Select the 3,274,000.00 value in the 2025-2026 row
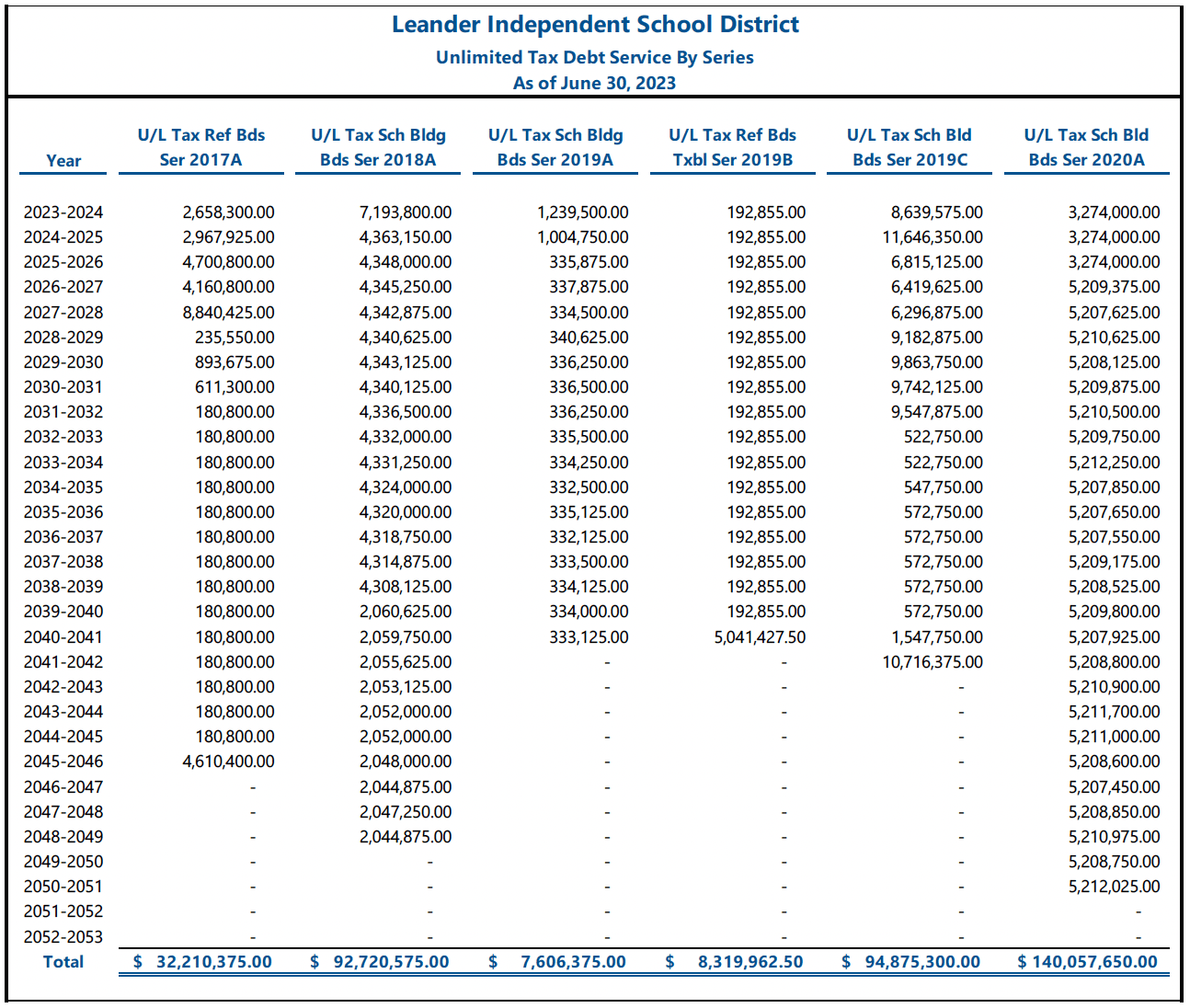Viewport: 1190px width, 1008px height. pos(1115,262)
